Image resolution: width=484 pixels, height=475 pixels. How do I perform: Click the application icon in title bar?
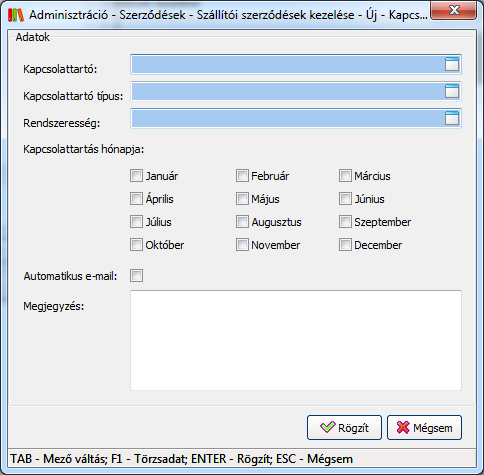click(16, 15)
